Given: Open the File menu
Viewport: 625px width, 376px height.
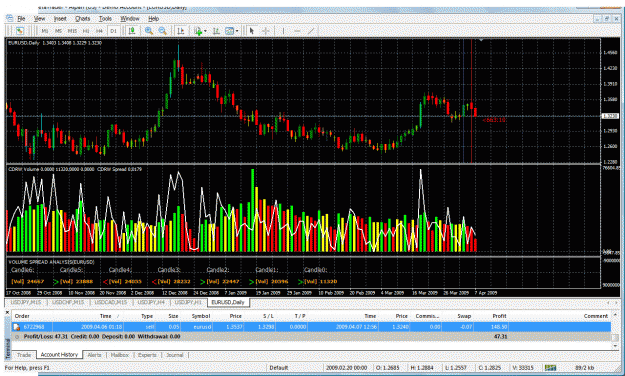Looking at the screenshot, I should [x=21, y=18].
